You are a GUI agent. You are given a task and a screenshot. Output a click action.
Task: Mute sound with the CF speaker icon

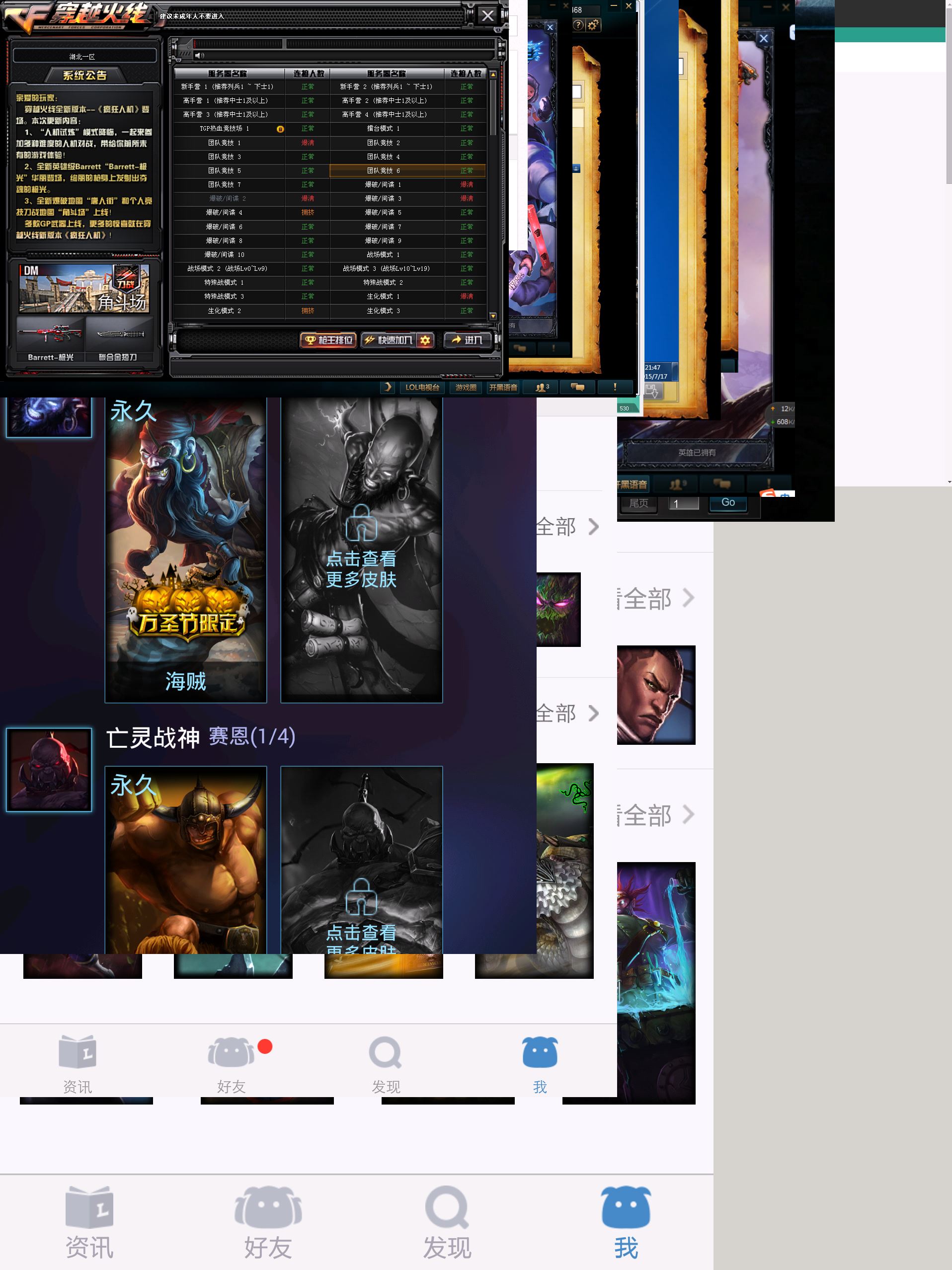[x=199, y=56]
